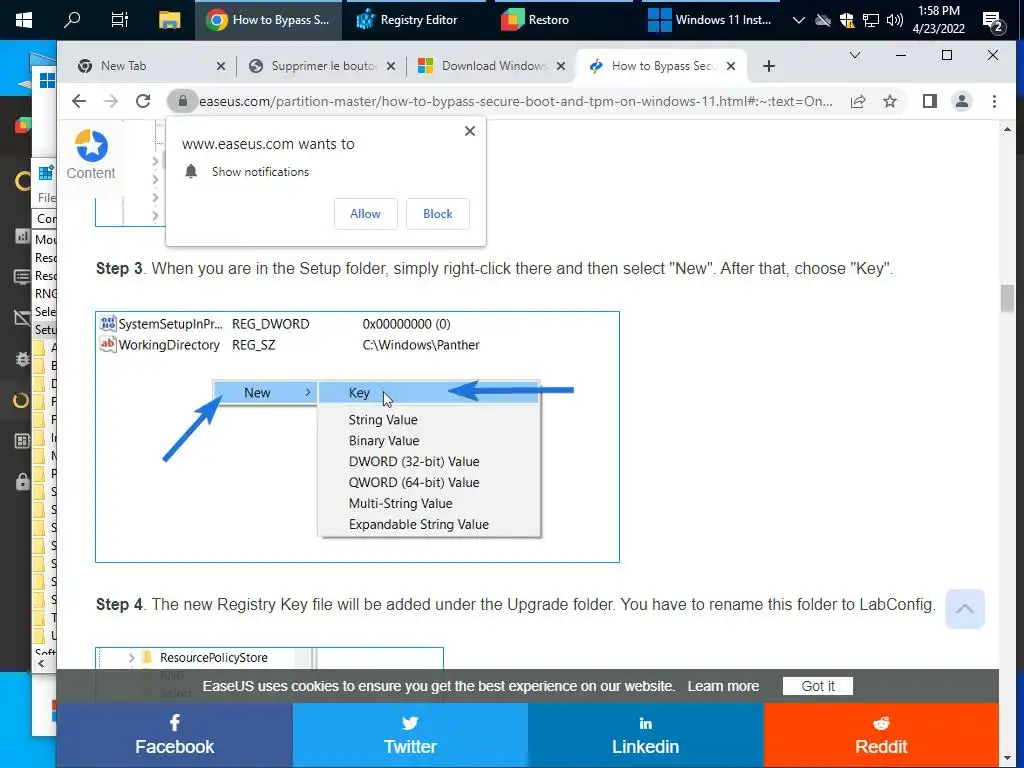1024x768 pixels.
Task: Show hidden system tray icons
Action: (798, 20)
